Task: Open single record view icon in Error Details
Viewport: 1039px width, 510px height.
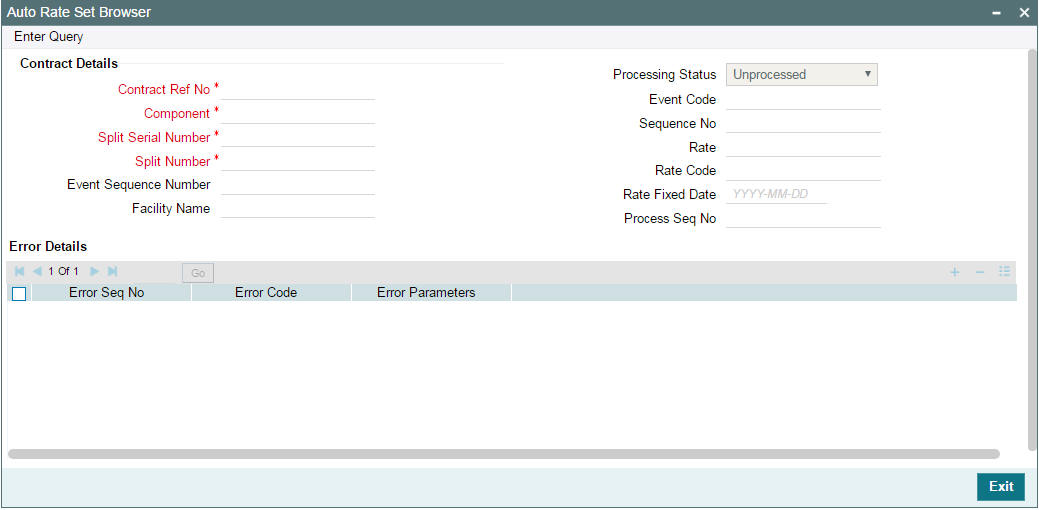Action: [1005, 272]
